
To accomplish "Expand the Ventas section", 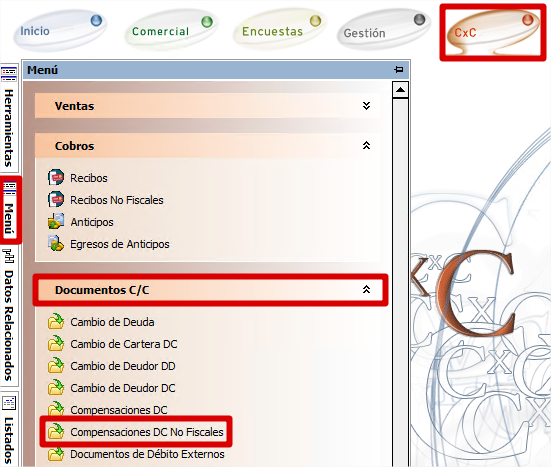I will pos(366,106).
